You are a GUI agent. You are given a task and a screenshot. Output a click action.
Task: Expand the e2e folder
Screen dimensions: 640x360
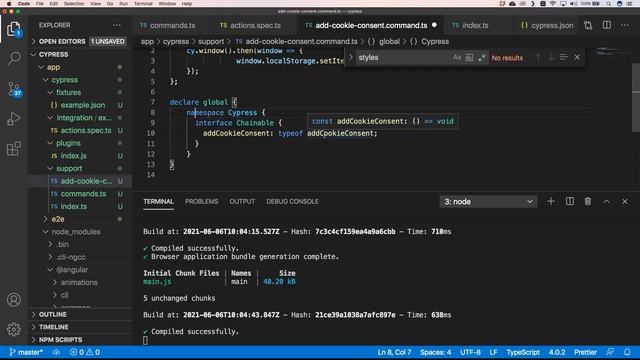[80, 219]
